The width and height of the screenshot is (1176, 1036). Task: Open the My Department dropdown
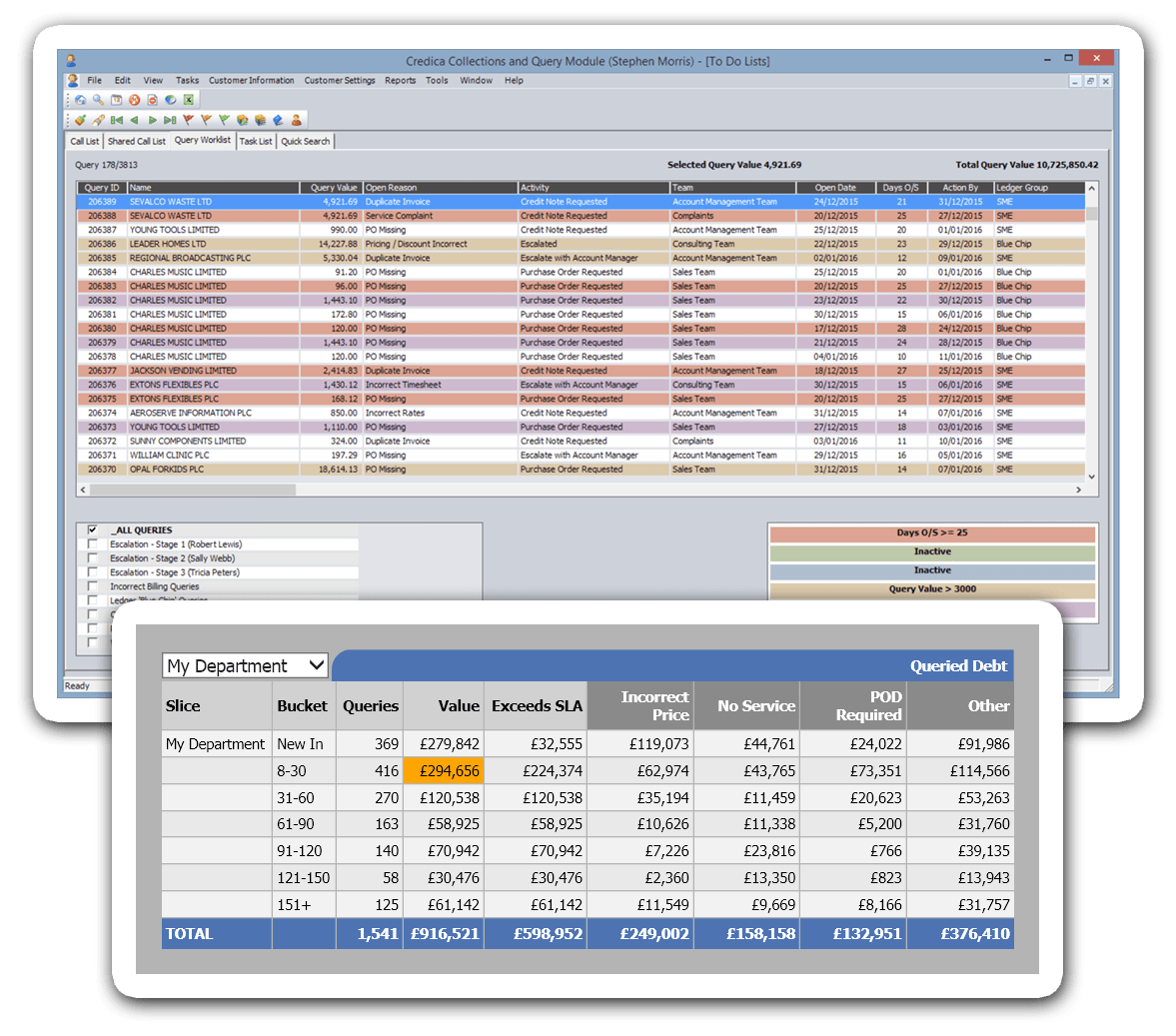point(317,665)
